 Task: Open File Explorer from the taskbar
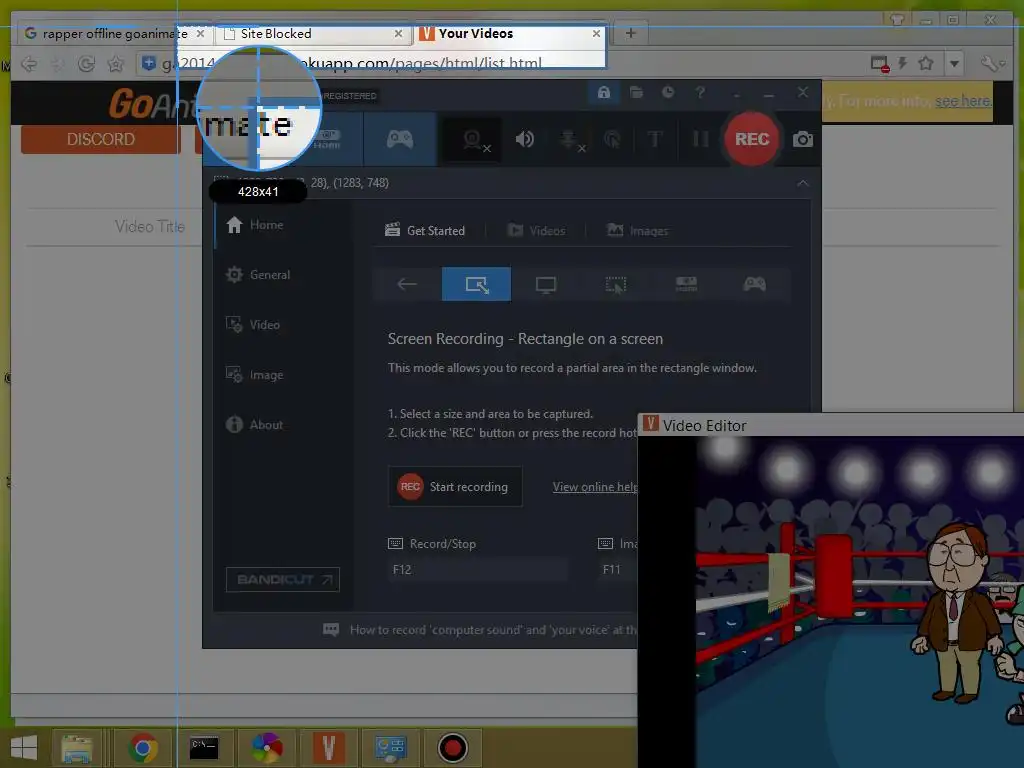pyautogui.click(x=76, y=748)
